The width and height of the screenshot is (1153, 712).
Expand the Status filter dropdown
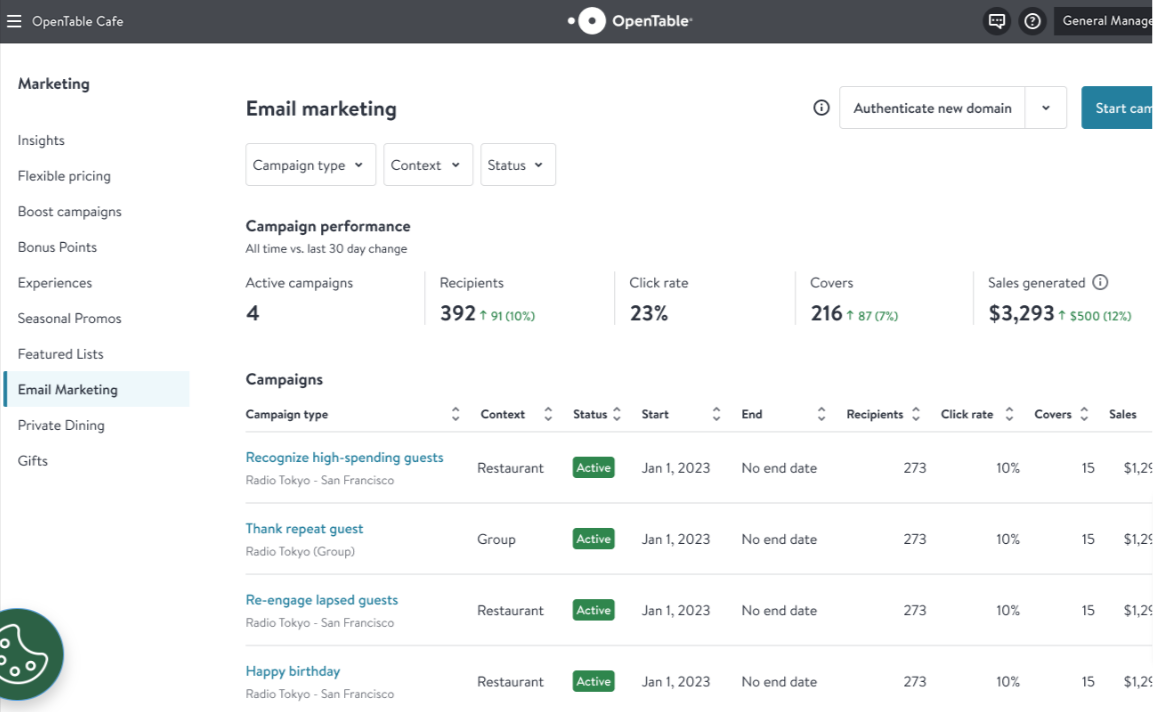coord(518,165)
